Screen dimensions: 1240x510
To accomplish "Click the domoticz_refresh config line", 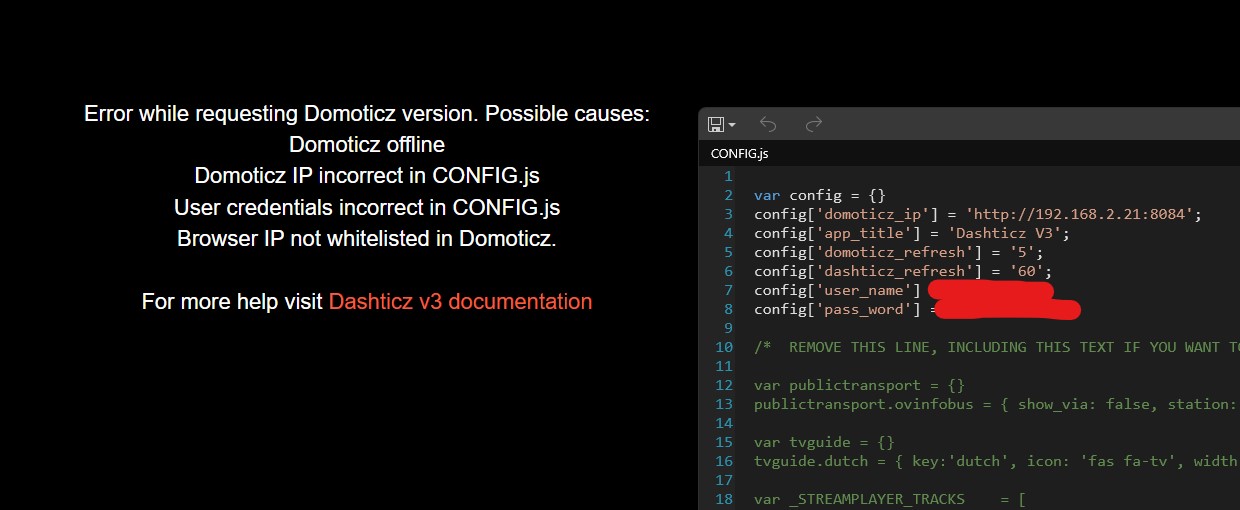I will 898,252.
